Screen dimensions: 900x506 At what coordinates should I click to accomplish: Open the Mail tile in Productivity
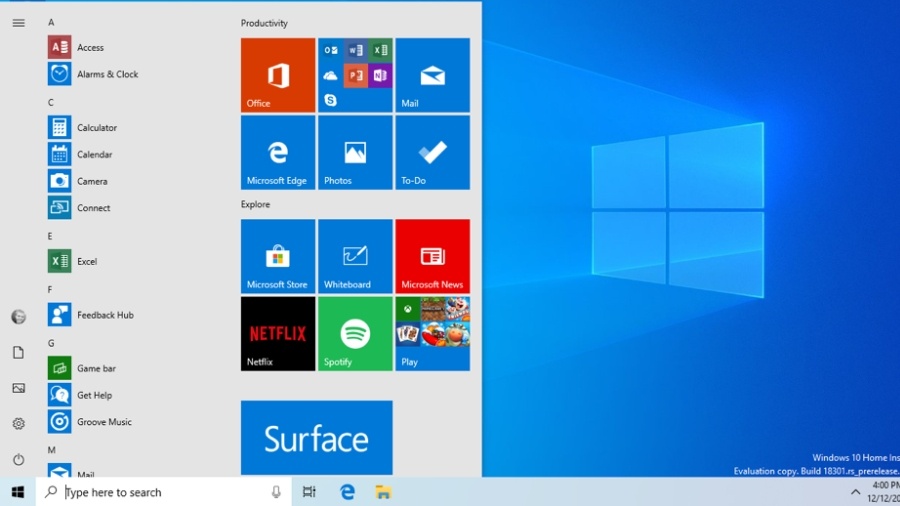[x=432, y=75]
